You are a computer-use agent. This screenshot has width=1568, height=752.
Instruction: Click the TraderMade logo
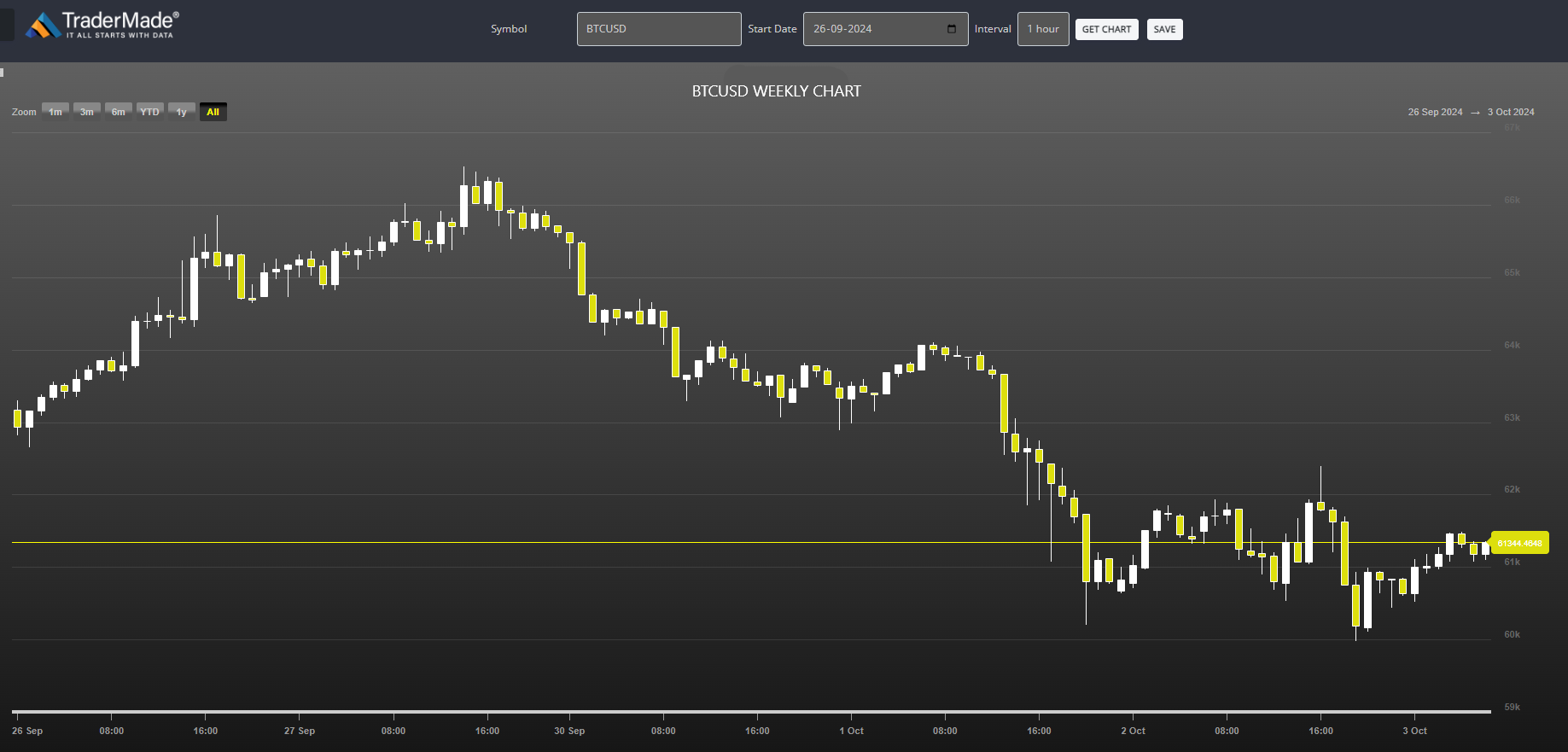click(102, 26)
